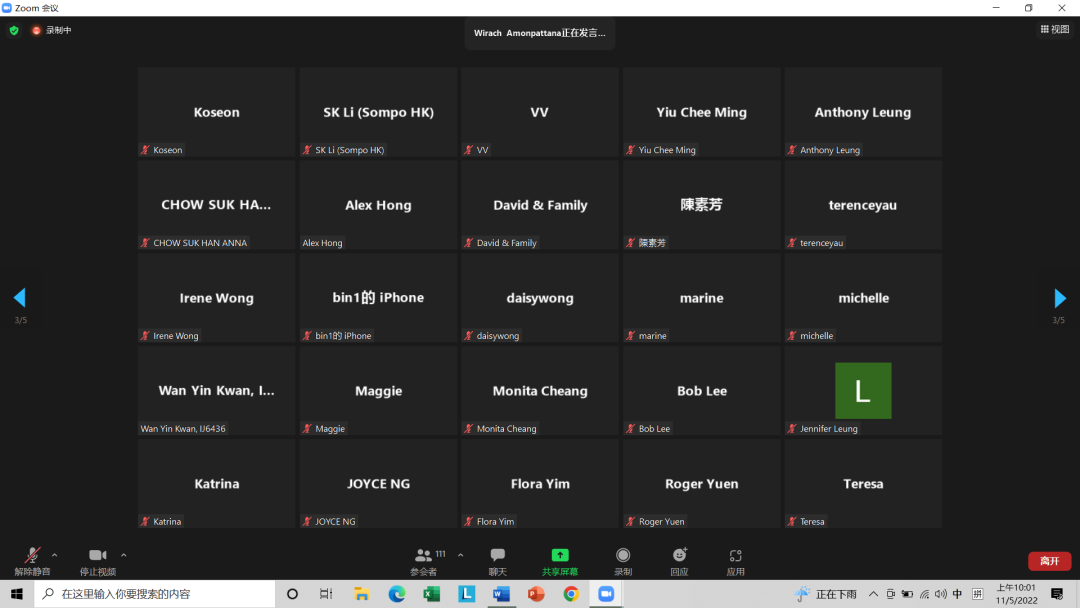The width and height of the screenshot is (1080, 608).
Task: Select Jennifer Leung's video tile with green avatar
Action: click(x=862, y=390)
